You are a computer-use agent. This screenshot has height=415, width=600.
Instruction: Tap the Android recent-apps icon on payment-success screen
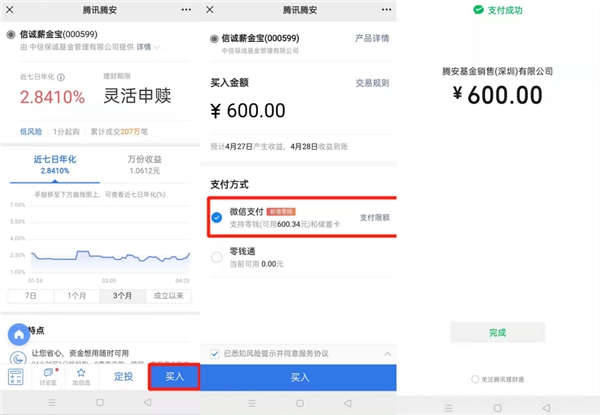(448, 408)
